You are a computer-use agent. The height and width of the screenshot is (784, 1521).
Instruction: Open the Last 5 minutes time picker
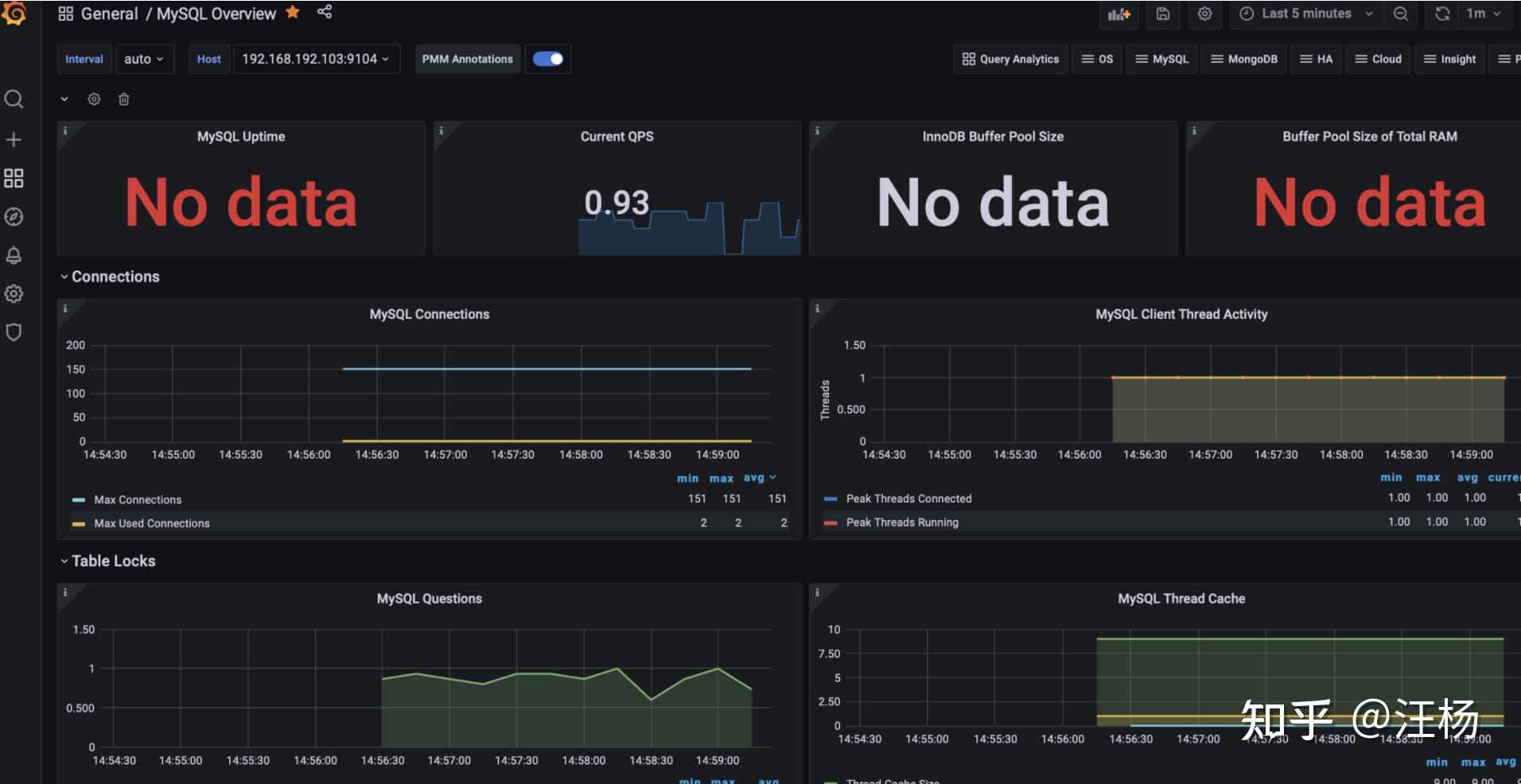1305,14
